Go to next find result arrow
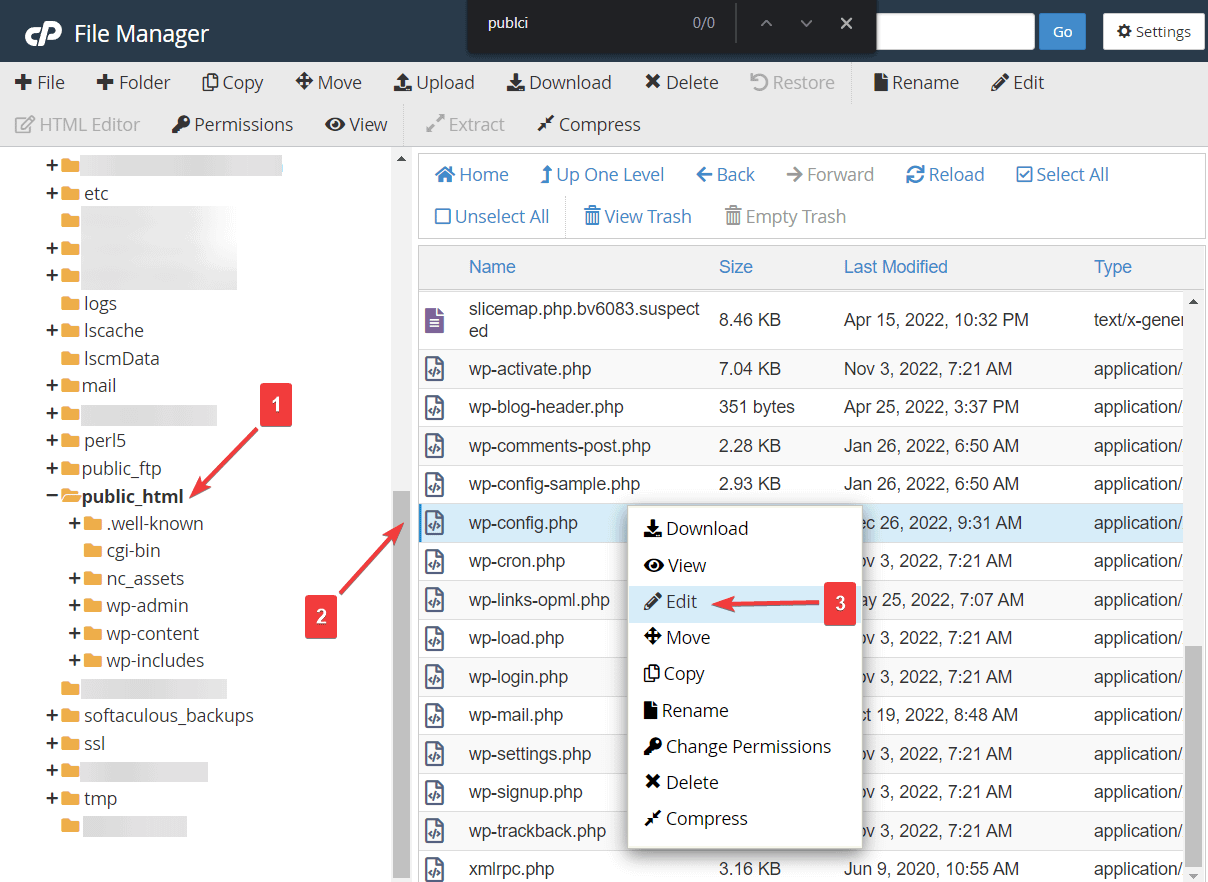 (x=806, y=23)
